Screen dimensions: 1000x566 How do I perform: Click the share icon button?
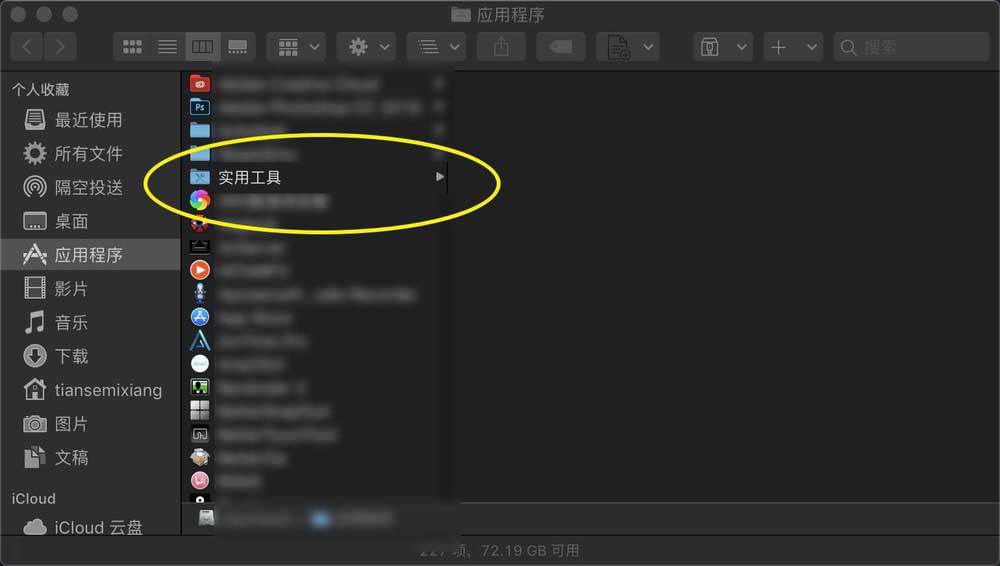point(501,47)
